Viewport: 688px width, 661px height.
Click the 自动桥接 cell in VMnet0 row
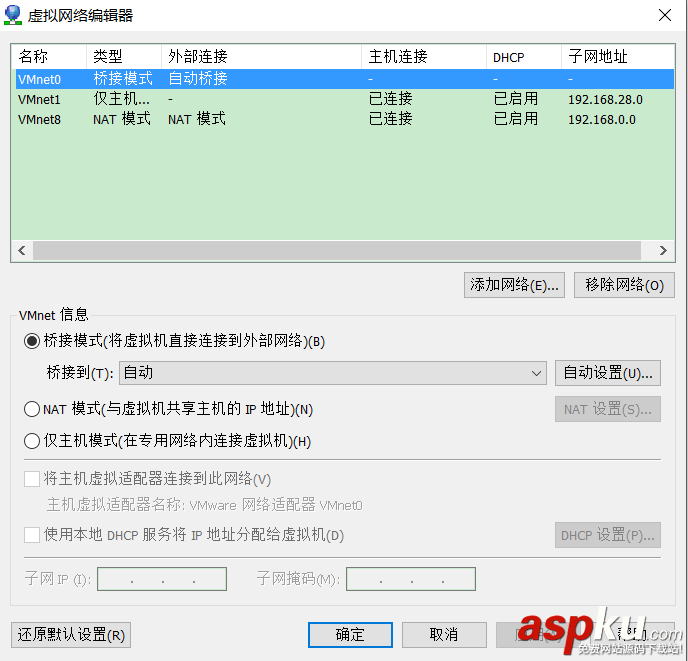click(198, 79)
